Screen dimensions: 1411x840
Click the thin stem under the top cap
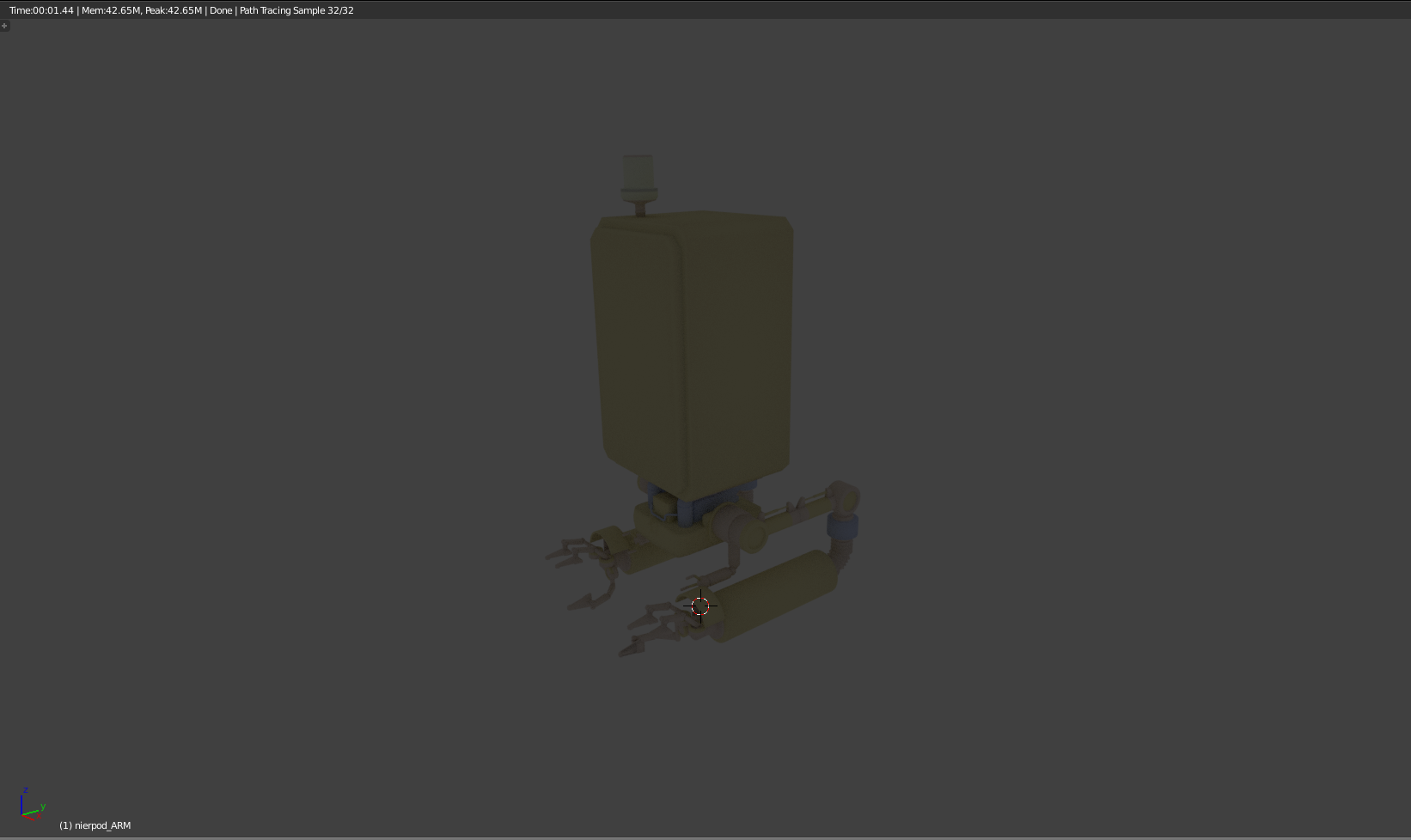(x=639, y=206)
